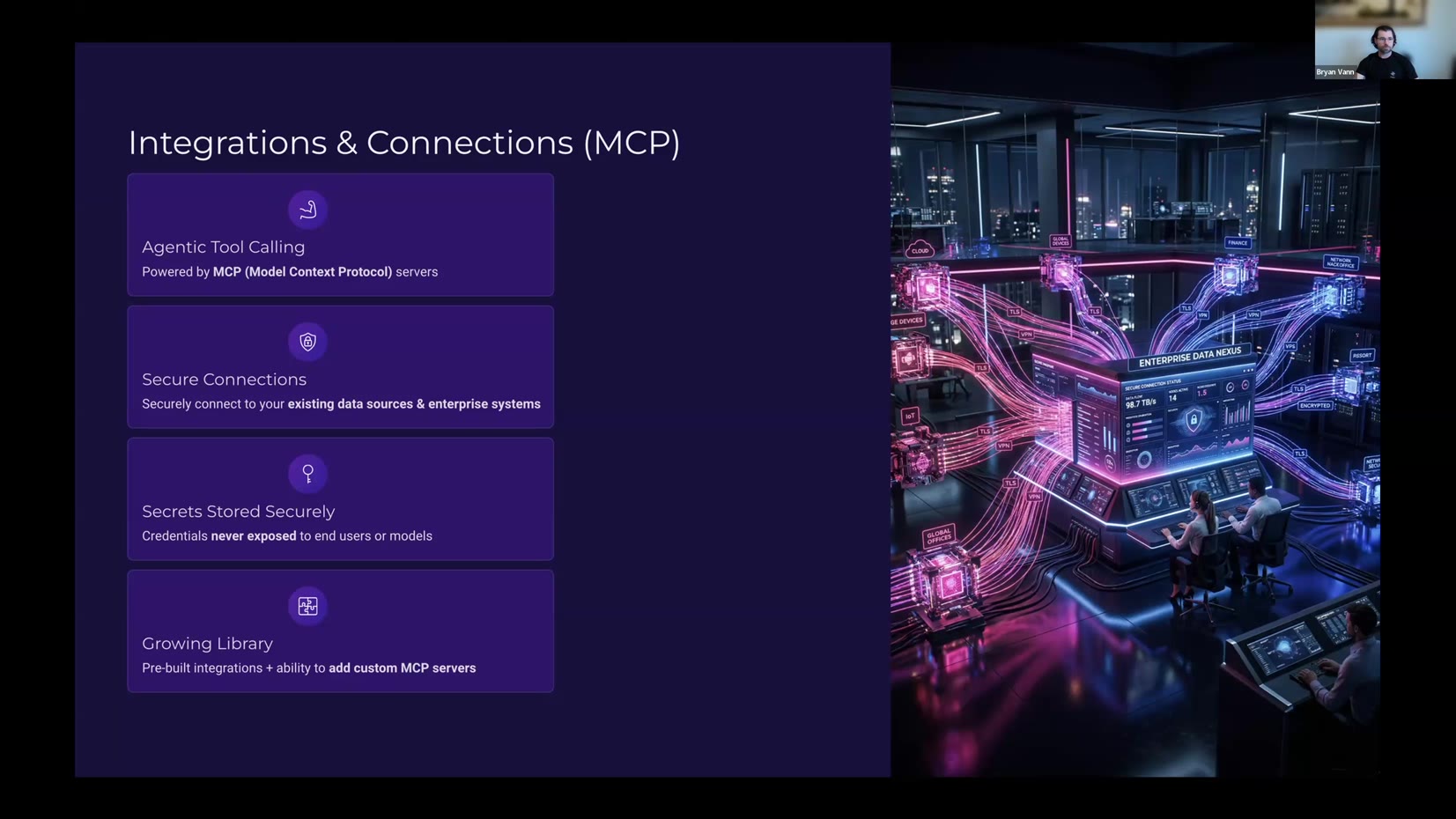This screenshot has width=1456, height=819.
Task: Expand the ENTERPRISE DATA NEXUS header bar
Action: coord(1191,356)
